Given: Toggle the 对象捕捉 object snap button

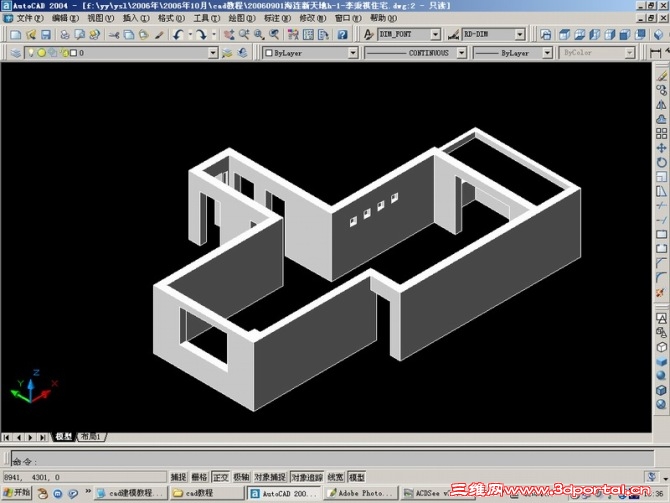Looking at the screenshot, I should (270, 477).
